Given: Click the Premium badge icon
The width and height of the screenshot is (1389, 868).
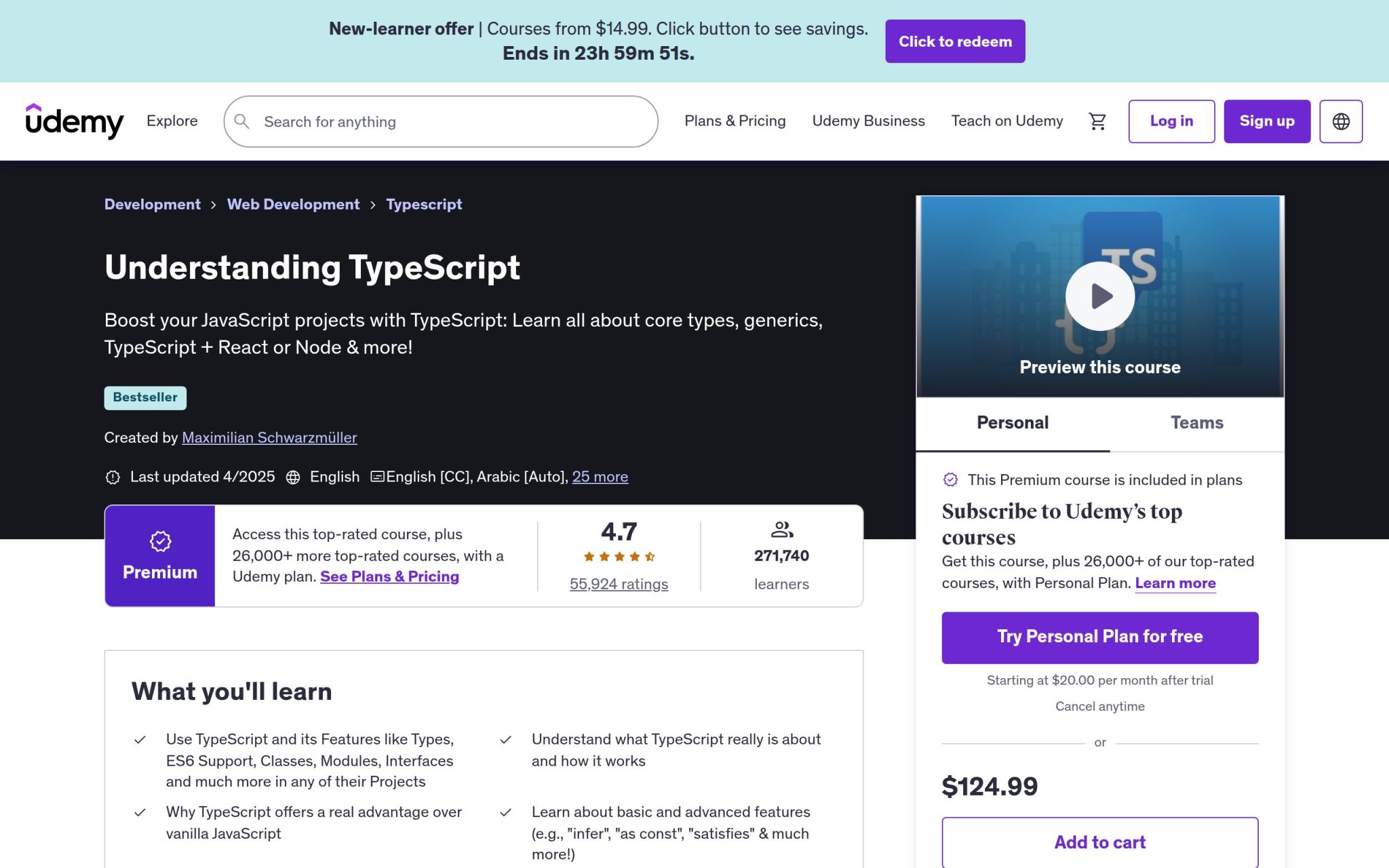Looking at the screenshot, I should point(160,541).
